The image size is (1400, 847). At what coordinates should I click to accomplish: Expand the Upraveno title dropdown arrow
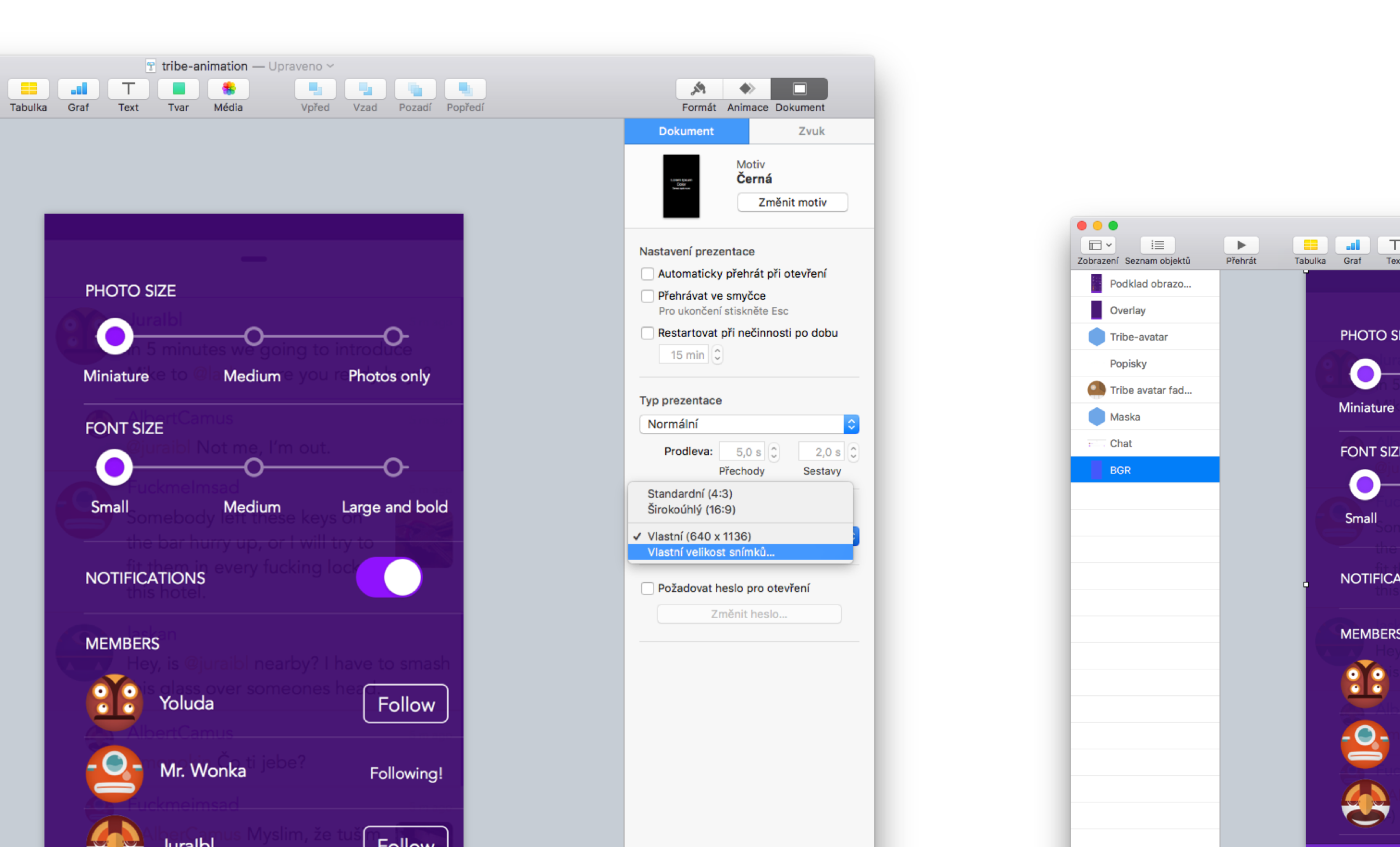pyautogui.click(x=331, y=66)
